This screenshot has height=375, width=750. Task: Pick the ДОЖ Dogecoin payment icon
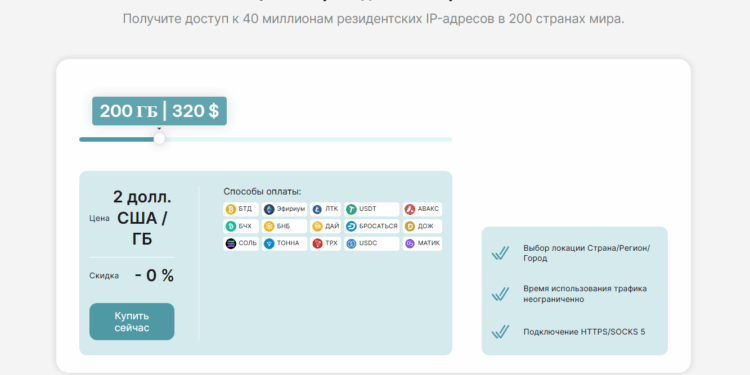(x=422, y=226)
